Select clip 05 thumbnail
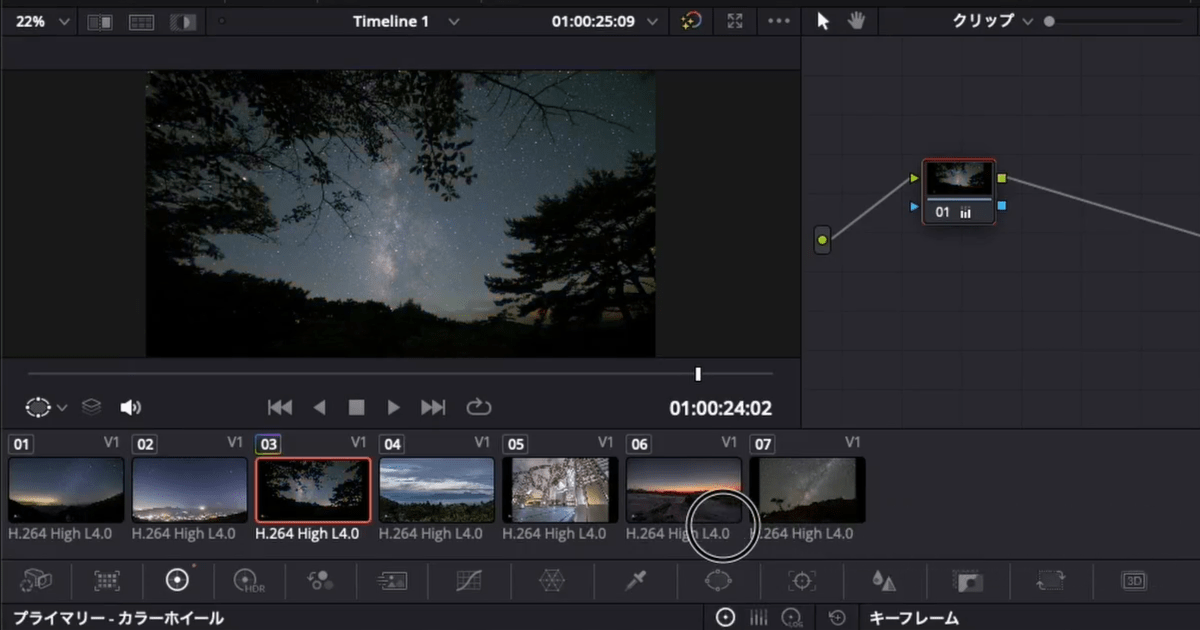Viewport: 1200px width, 630px height. (x=561, y=490)
